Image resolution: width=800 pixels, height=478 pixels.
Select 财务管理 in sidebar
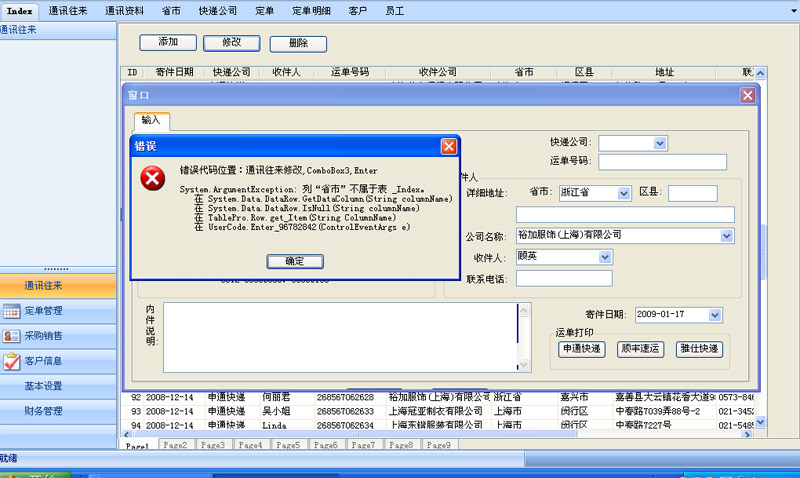(58, 411)
